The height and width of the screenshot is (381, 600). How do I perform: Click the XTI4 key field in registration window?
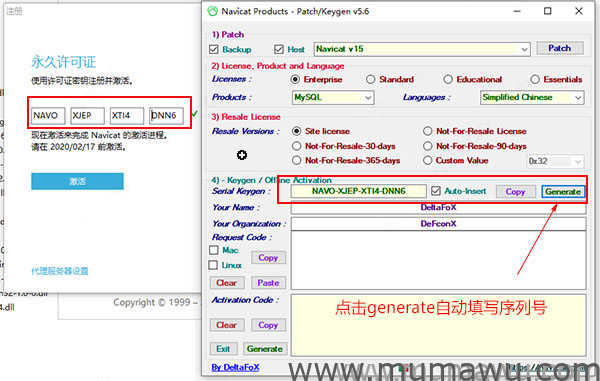[127, 116]
